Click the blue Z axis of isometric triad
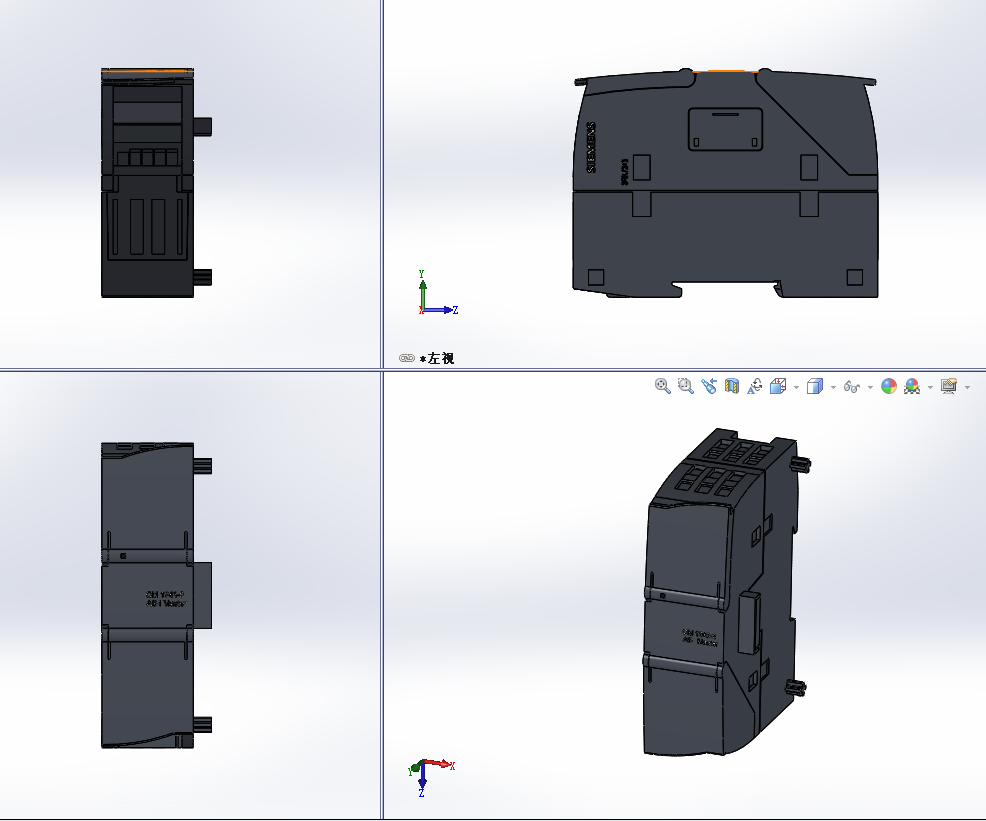Screen dimensions: 986x821 coord(422,780)
